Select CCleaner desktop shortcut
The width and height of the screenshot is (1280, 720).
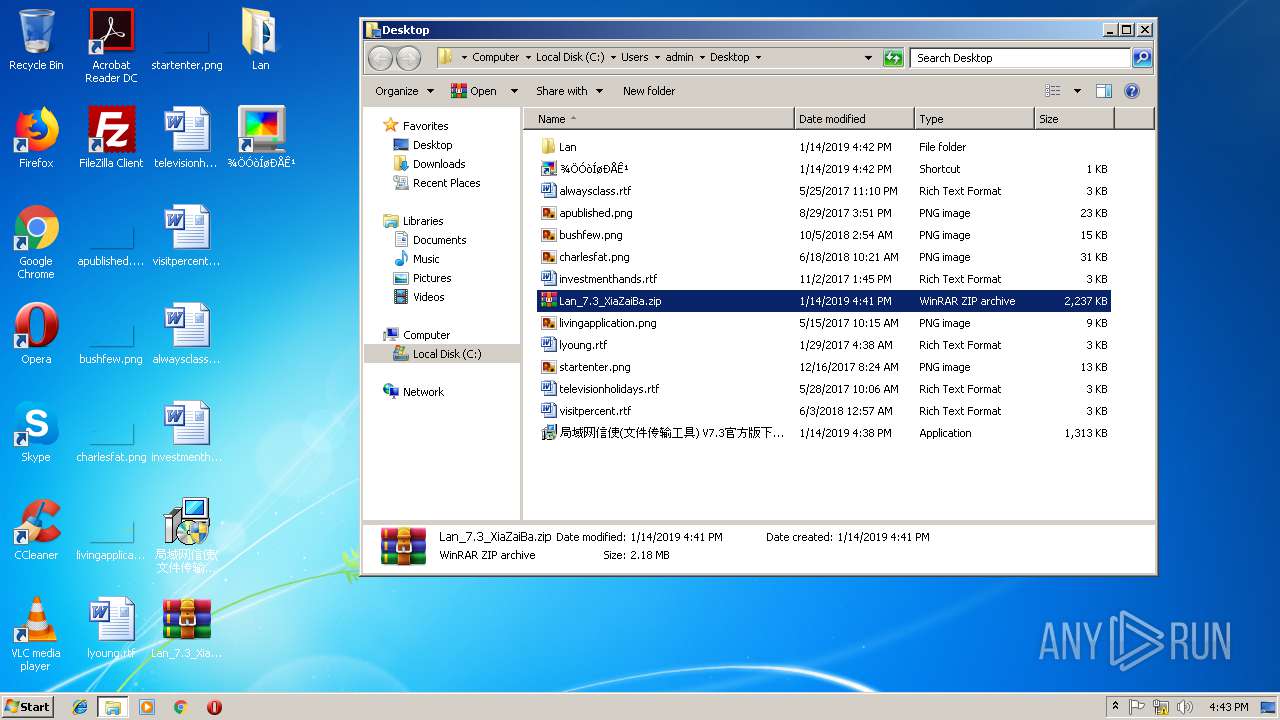(36, 530)
